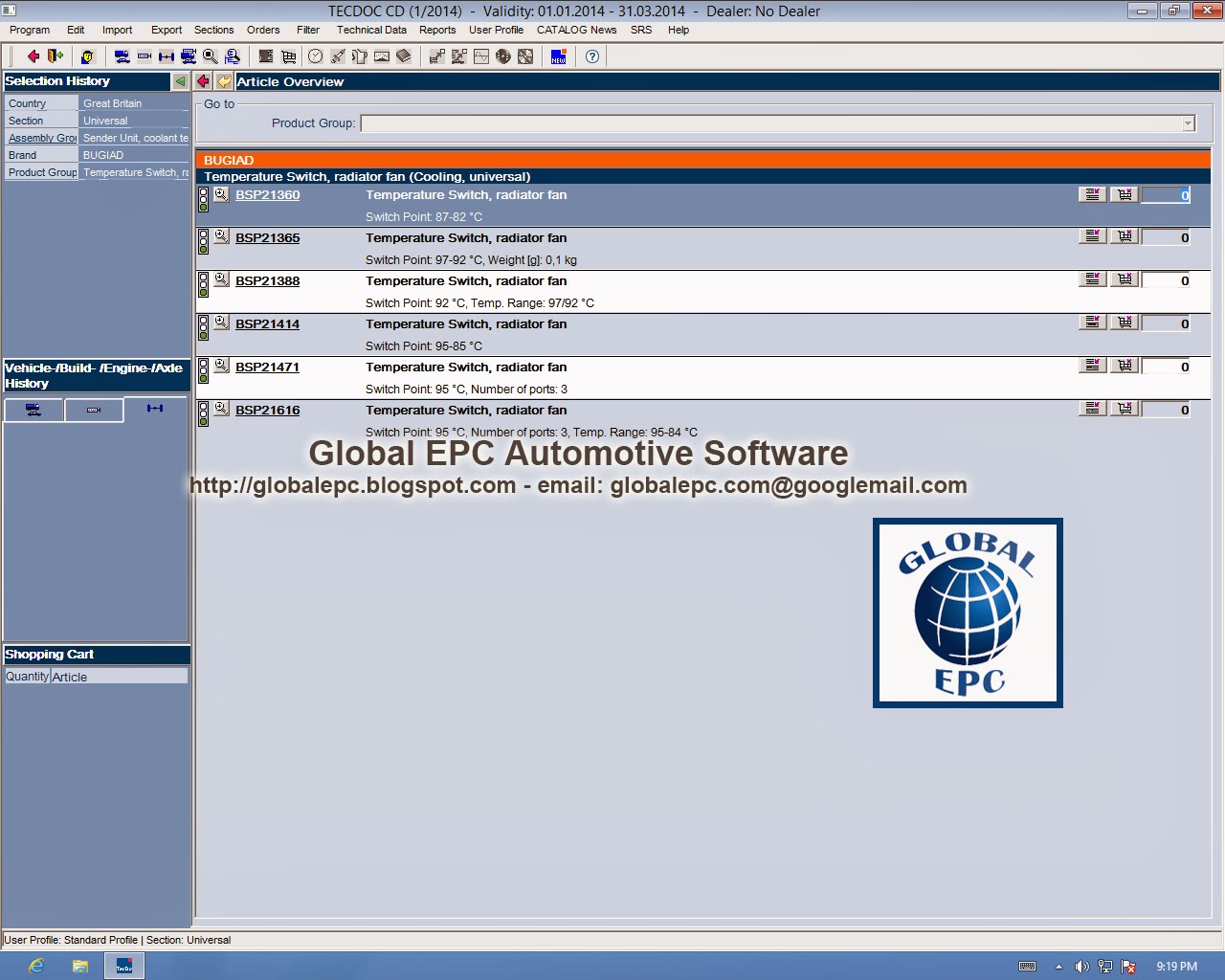Open the Technical Data menu

click(371, 30)
